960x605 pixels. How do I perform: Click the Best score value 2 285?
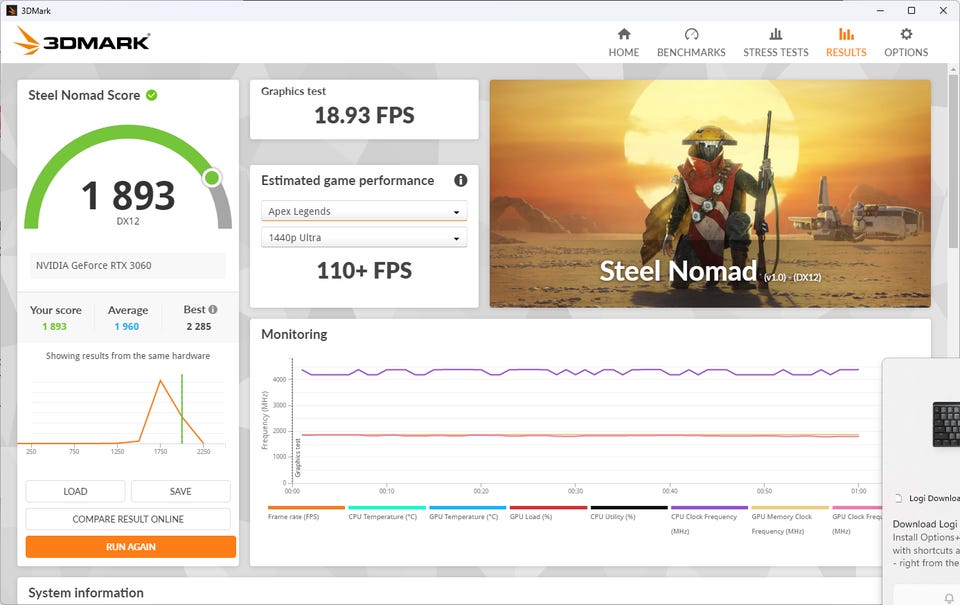tap(199, 326)
